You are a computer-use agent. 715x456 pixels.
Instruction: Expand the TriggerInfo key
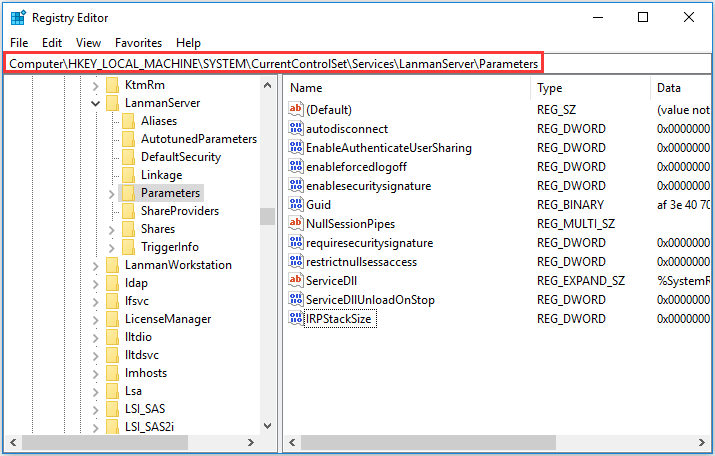coord(112,248)
